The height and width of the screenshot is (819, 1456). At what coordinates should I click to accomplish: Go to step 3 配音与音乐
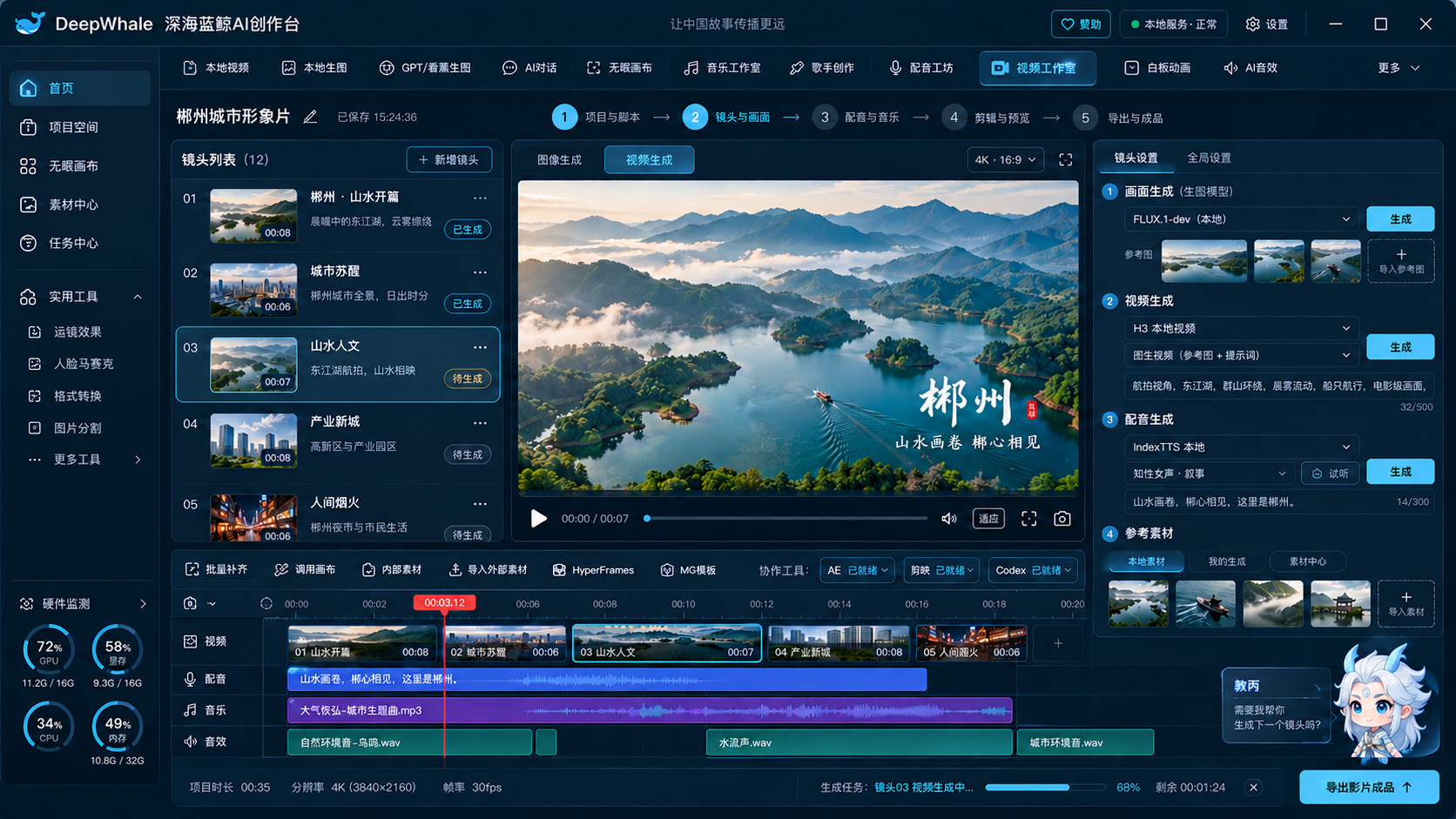856,117
